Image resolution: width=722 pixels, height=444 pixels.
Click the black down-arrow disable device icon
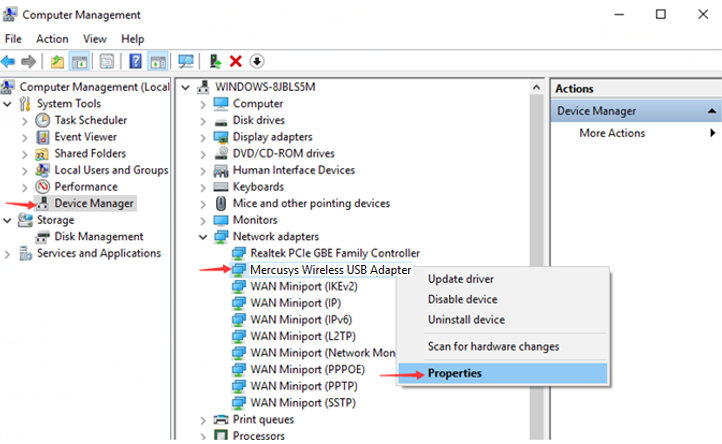[x=257, y=62]
